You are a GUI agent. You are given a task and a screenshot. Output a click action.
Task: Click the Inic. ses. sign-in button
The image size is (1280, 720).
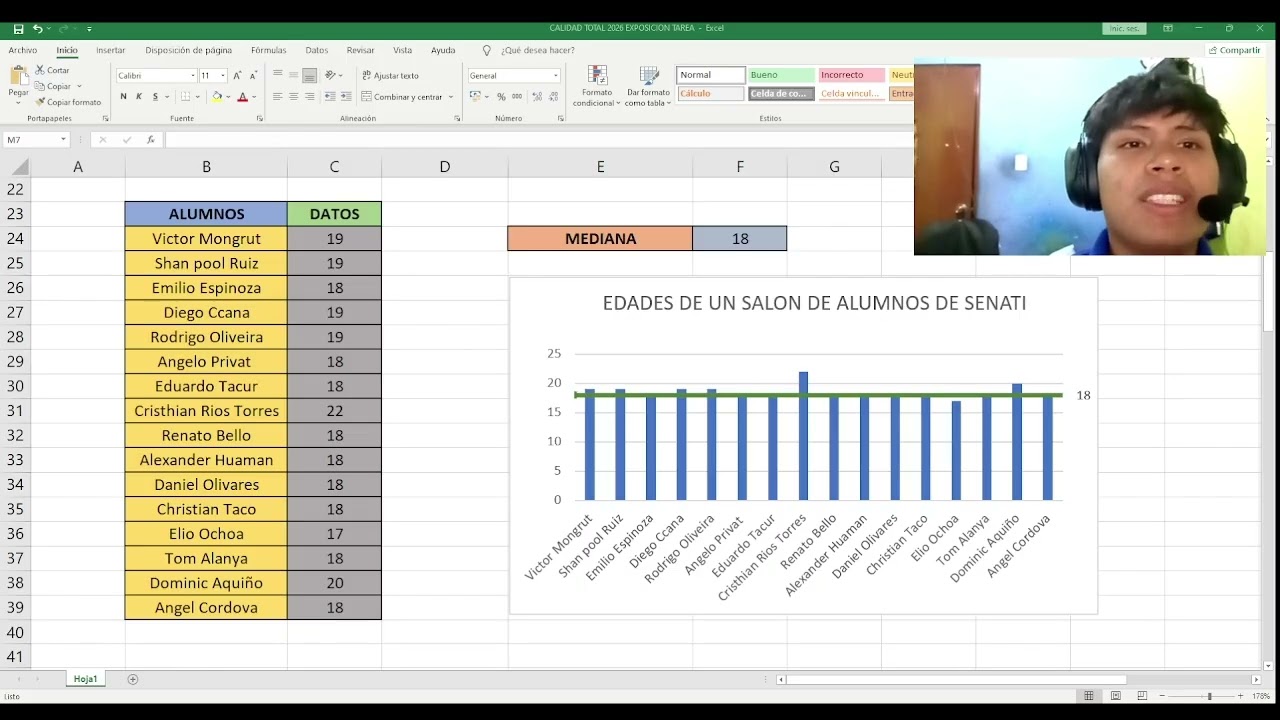pos(1124,29)
